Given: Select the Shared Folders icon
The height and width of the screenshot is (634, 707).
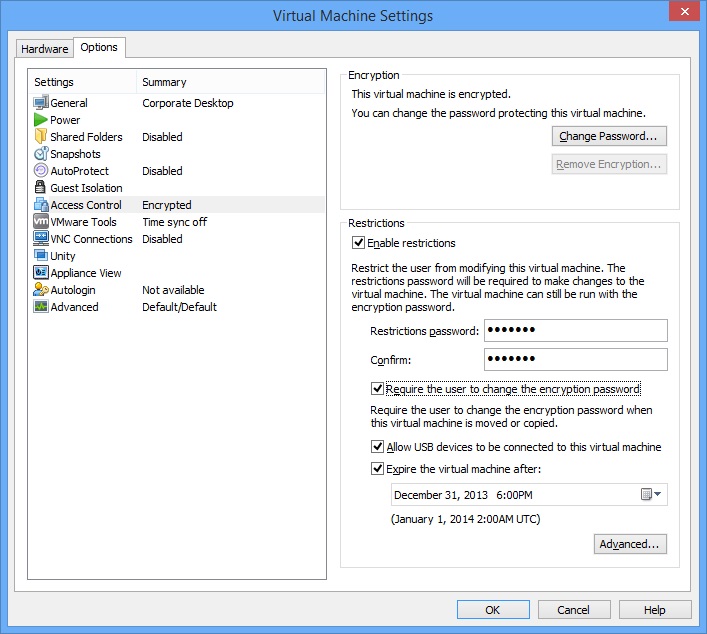Looking at the screenshot, I should (x=41, y=137).
